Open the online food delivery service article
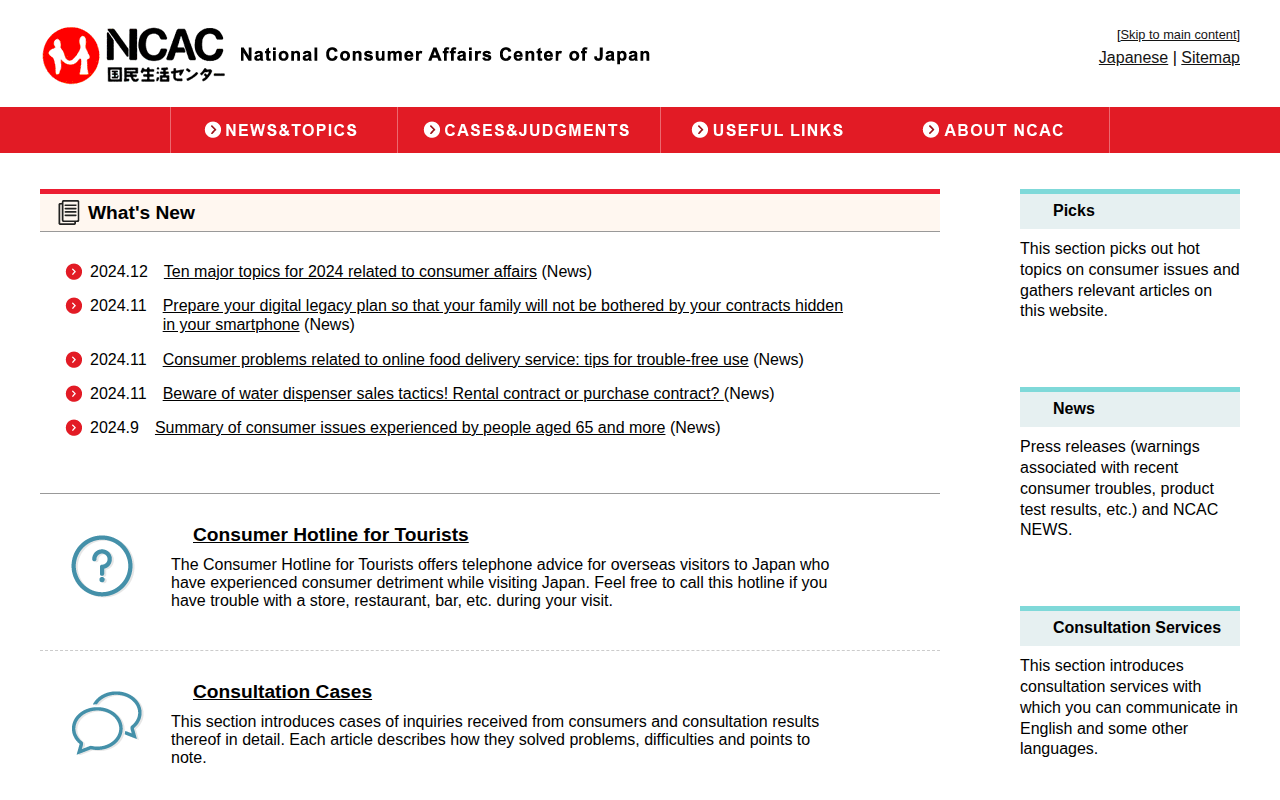 [x=456, y=360]
